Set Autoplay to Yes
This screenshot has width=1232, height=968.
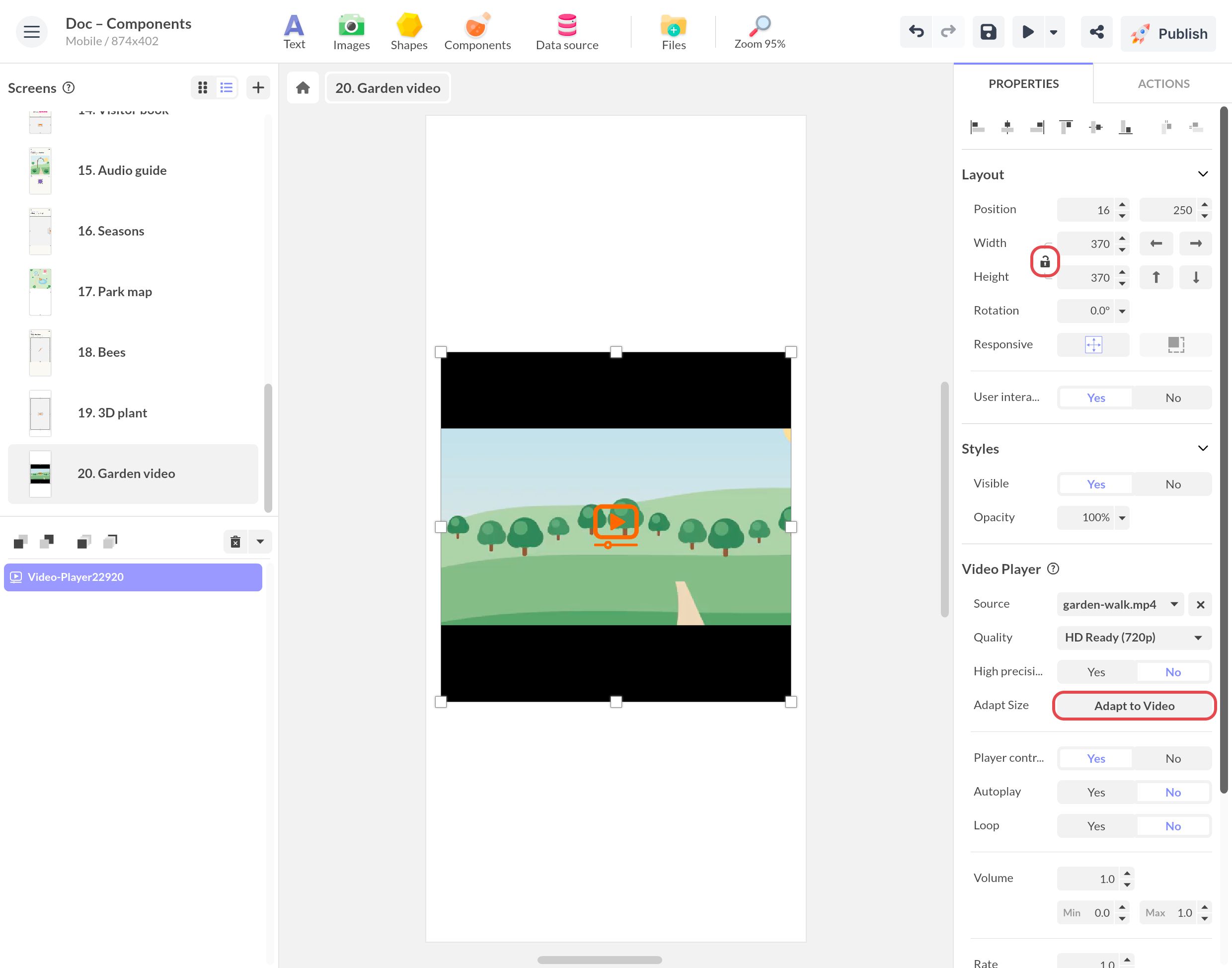click(x=1095, y=792)
